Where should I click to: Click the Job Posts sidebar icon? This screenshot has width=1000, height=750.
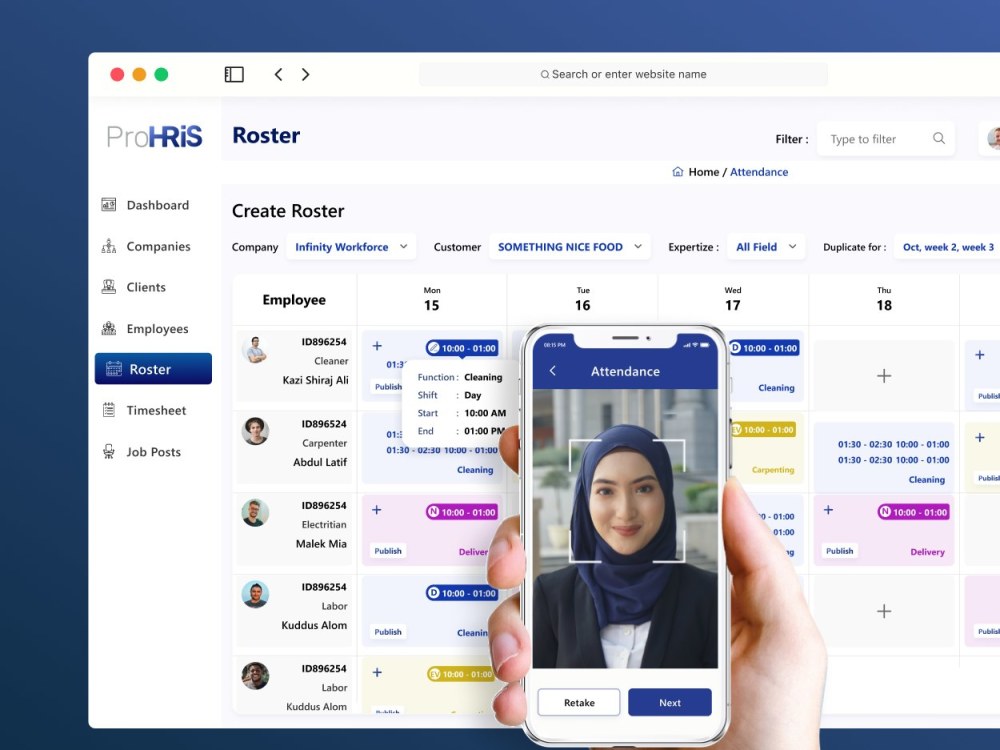point(109,452)
